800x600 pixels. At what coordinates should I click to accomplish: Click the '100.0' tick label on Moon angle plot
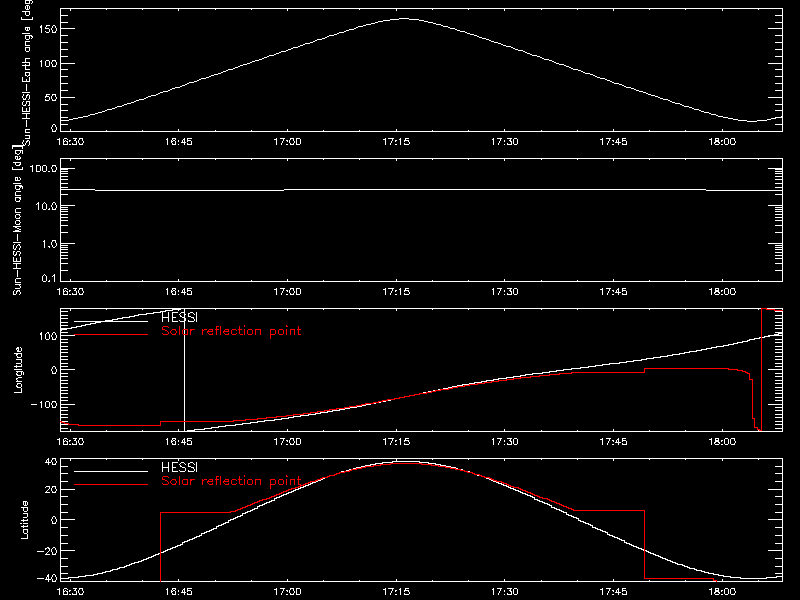pos(43,169)
